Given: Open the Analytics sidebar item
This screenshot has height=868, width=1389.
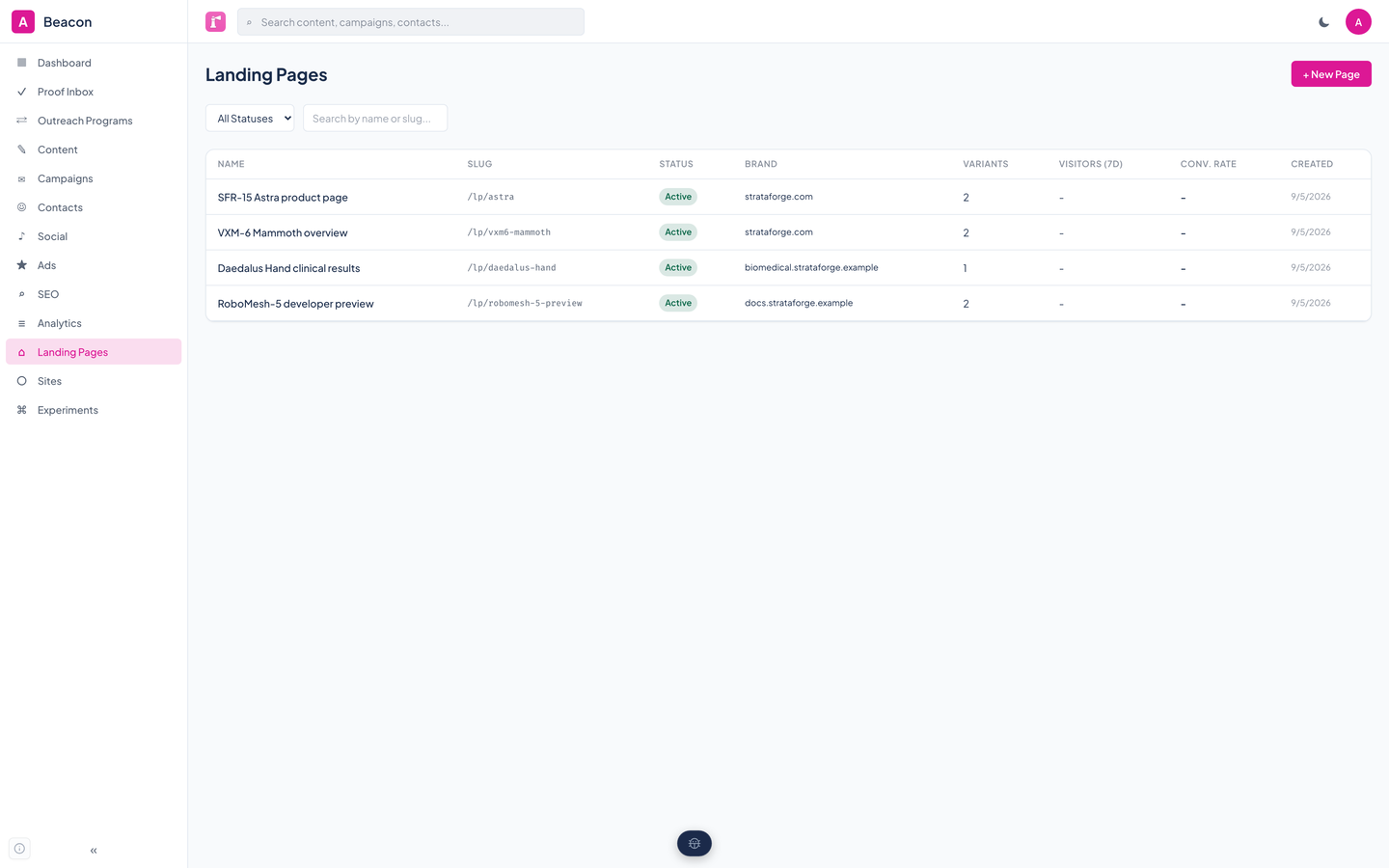Looking at the screenshot, I should point(94,323).
